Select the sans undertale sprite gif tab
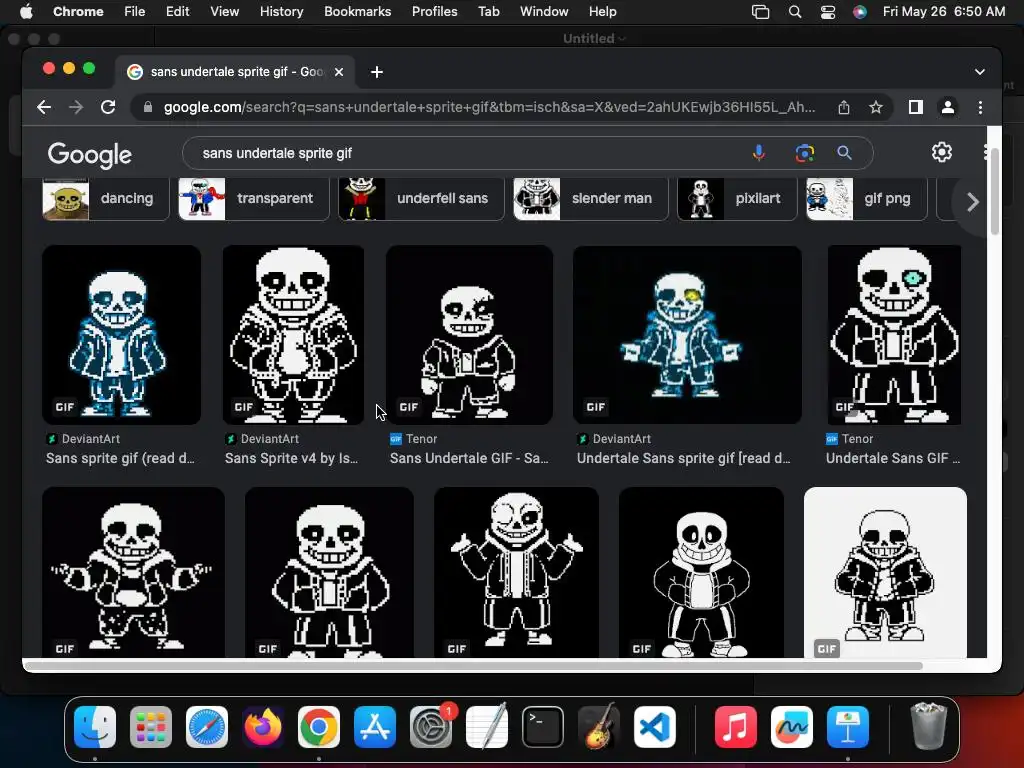This screenshot has width=1024, height=768. click(236, 72)
